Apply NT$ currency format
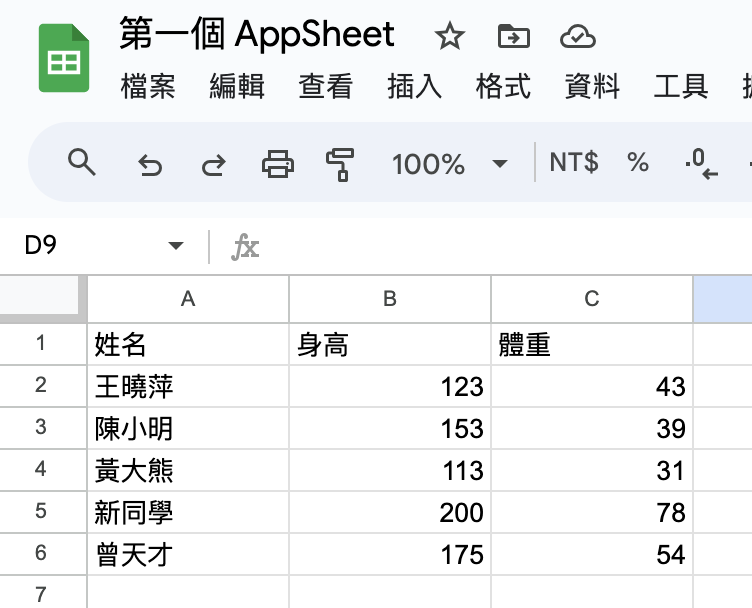This screenshot has height=608, width=752. pyautogui.click(x=574, y=162)
